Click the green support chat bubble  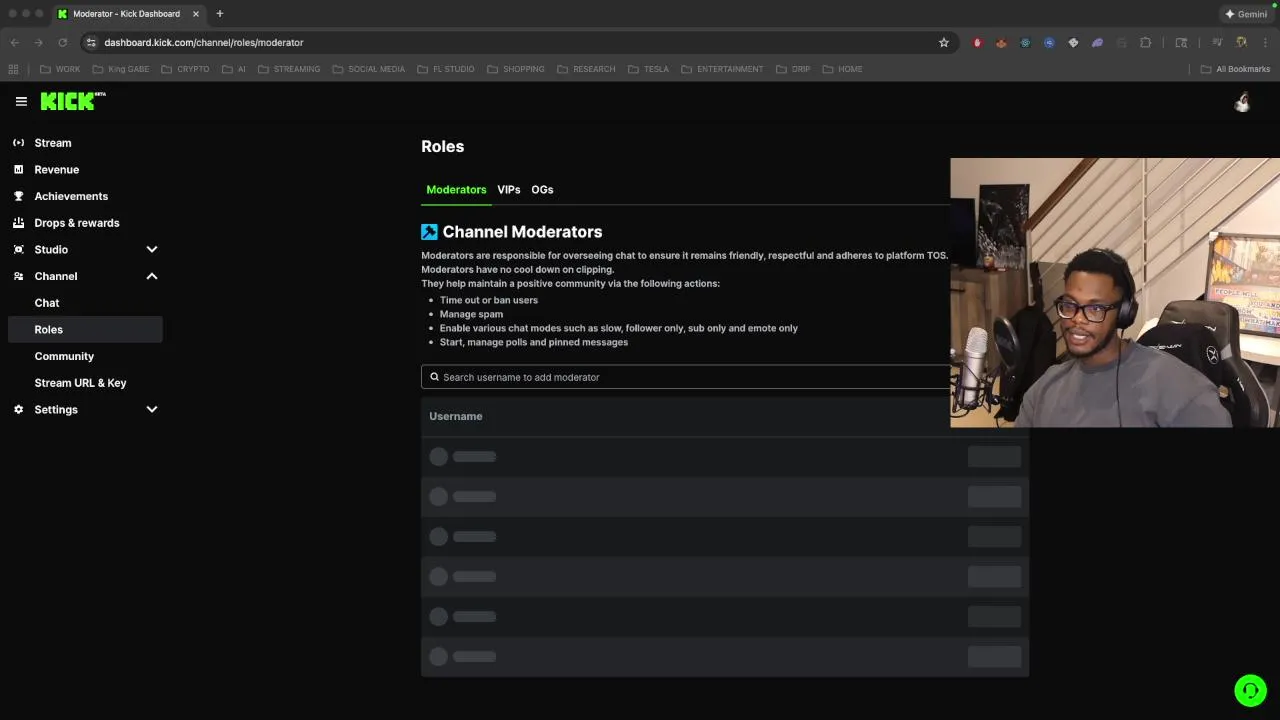click(1250, 690)
